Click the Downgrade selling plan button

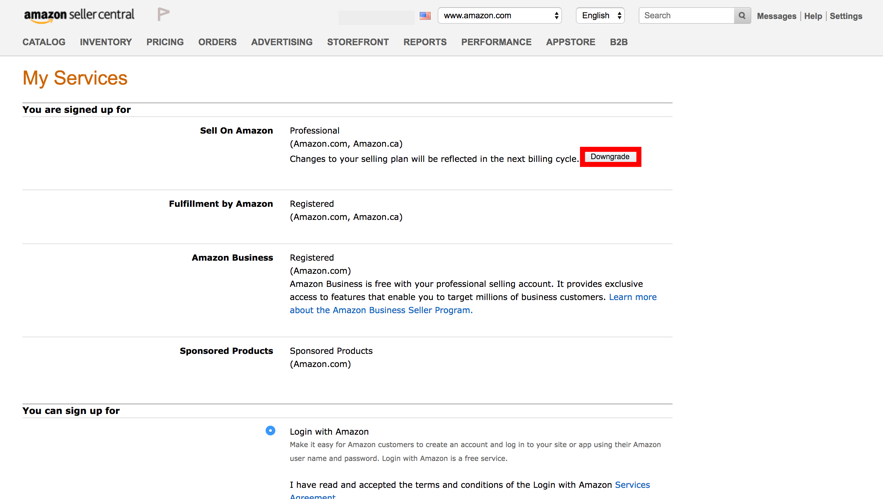pos(610,157)
